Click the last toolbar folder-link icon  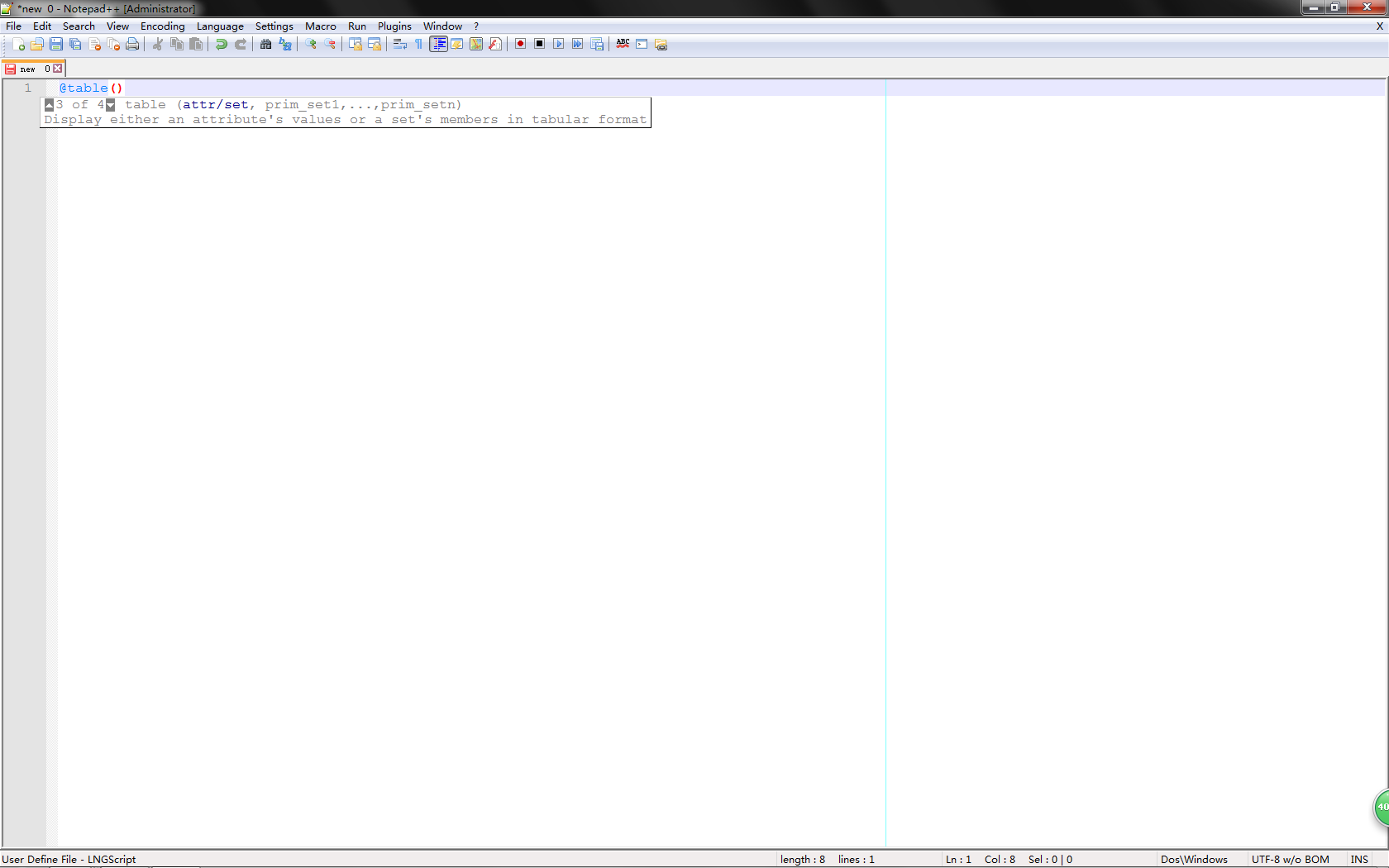tap(661, 44)
